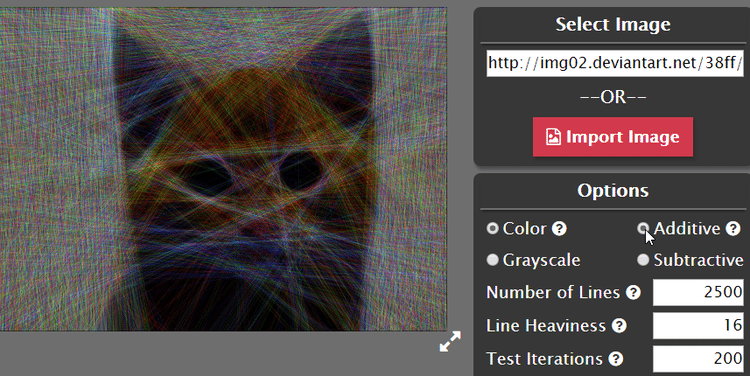Focus the Line Heaviness field showing 16
The width and height of the screenshot is (750, 376).
698,326
